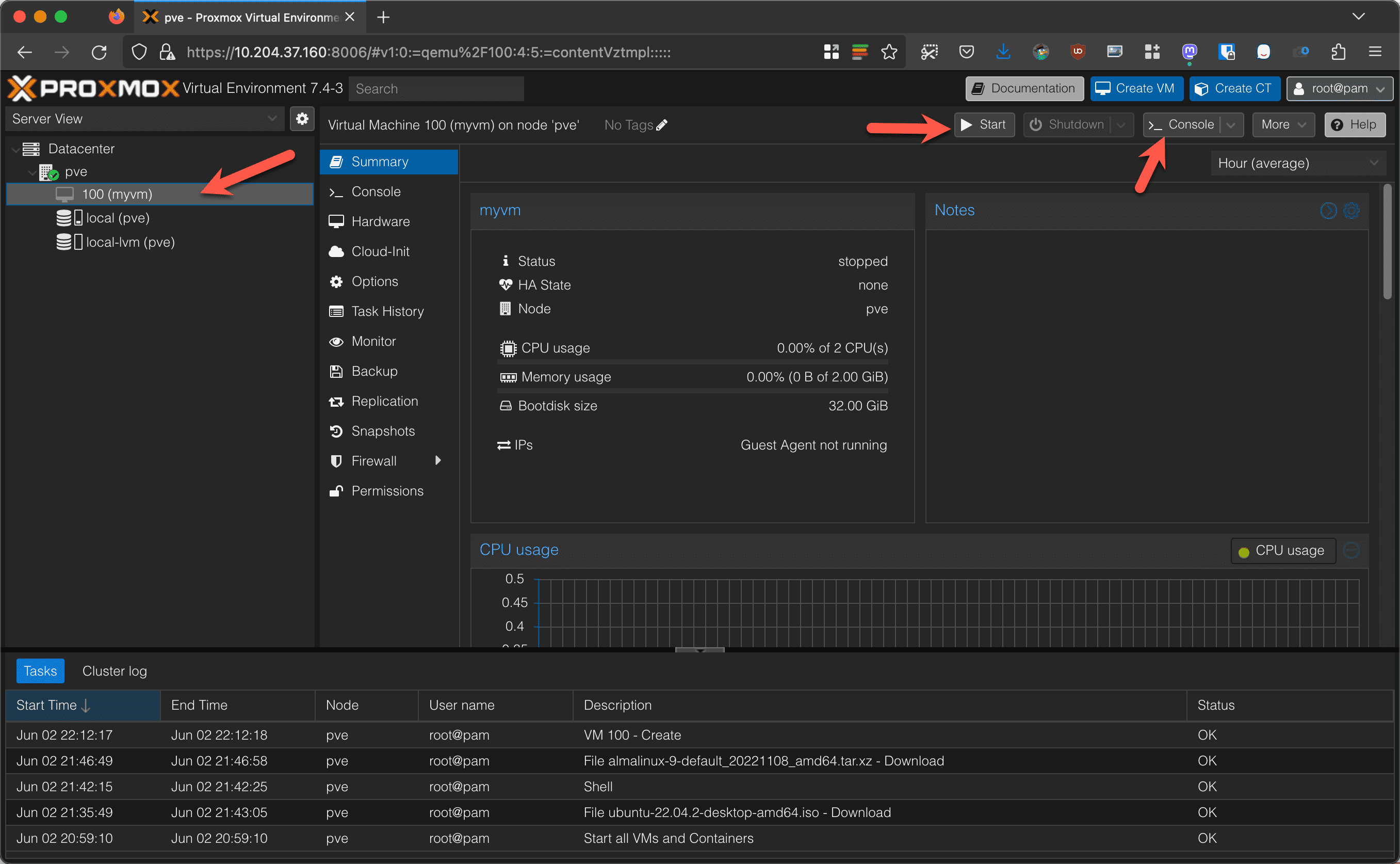Click the screenshot scissors extension icon

929,52
